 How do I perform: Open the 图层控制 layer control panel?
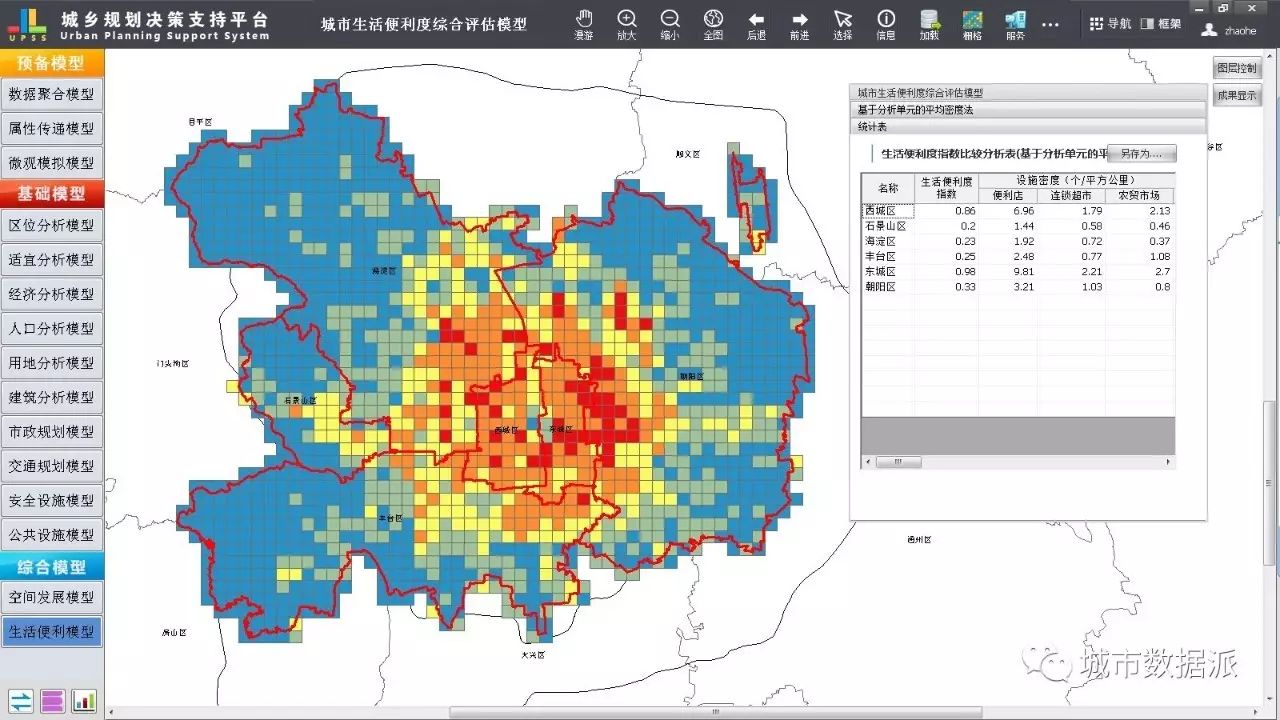pyautogui.click(x=1237, y=68)
